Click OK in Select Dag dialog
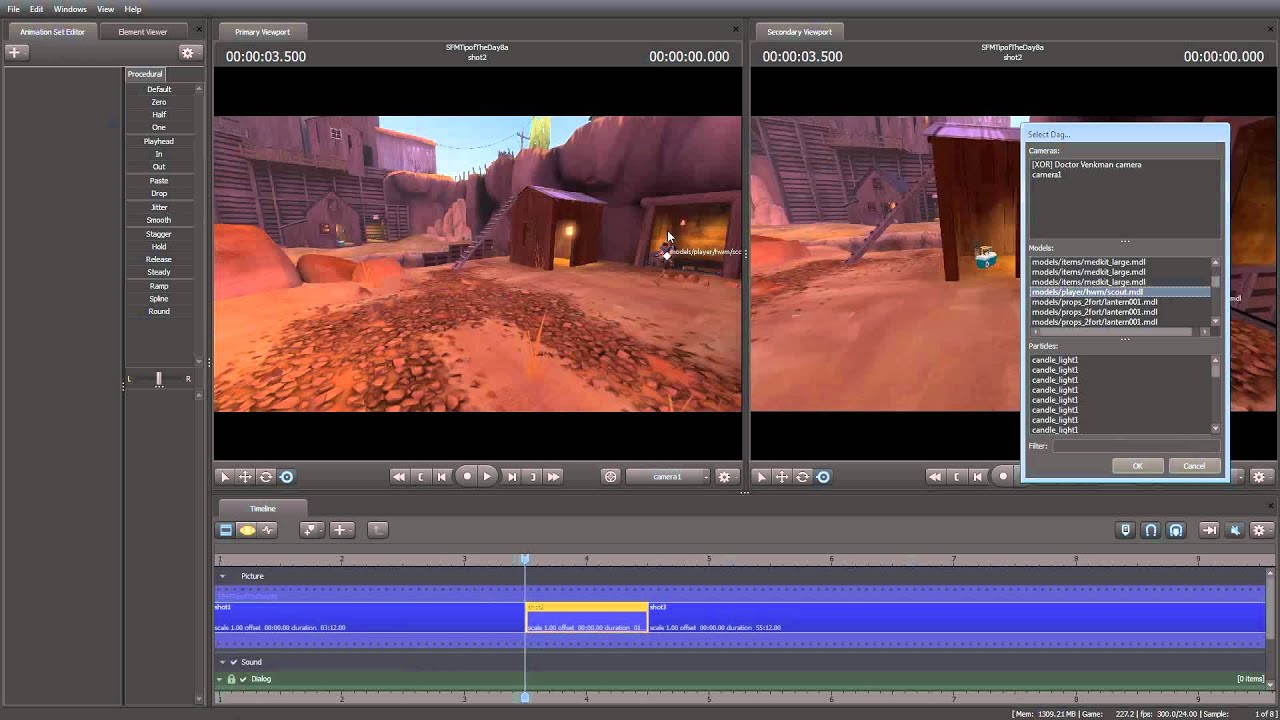Screen dimensions: 1280x720 pos(1137,466)
